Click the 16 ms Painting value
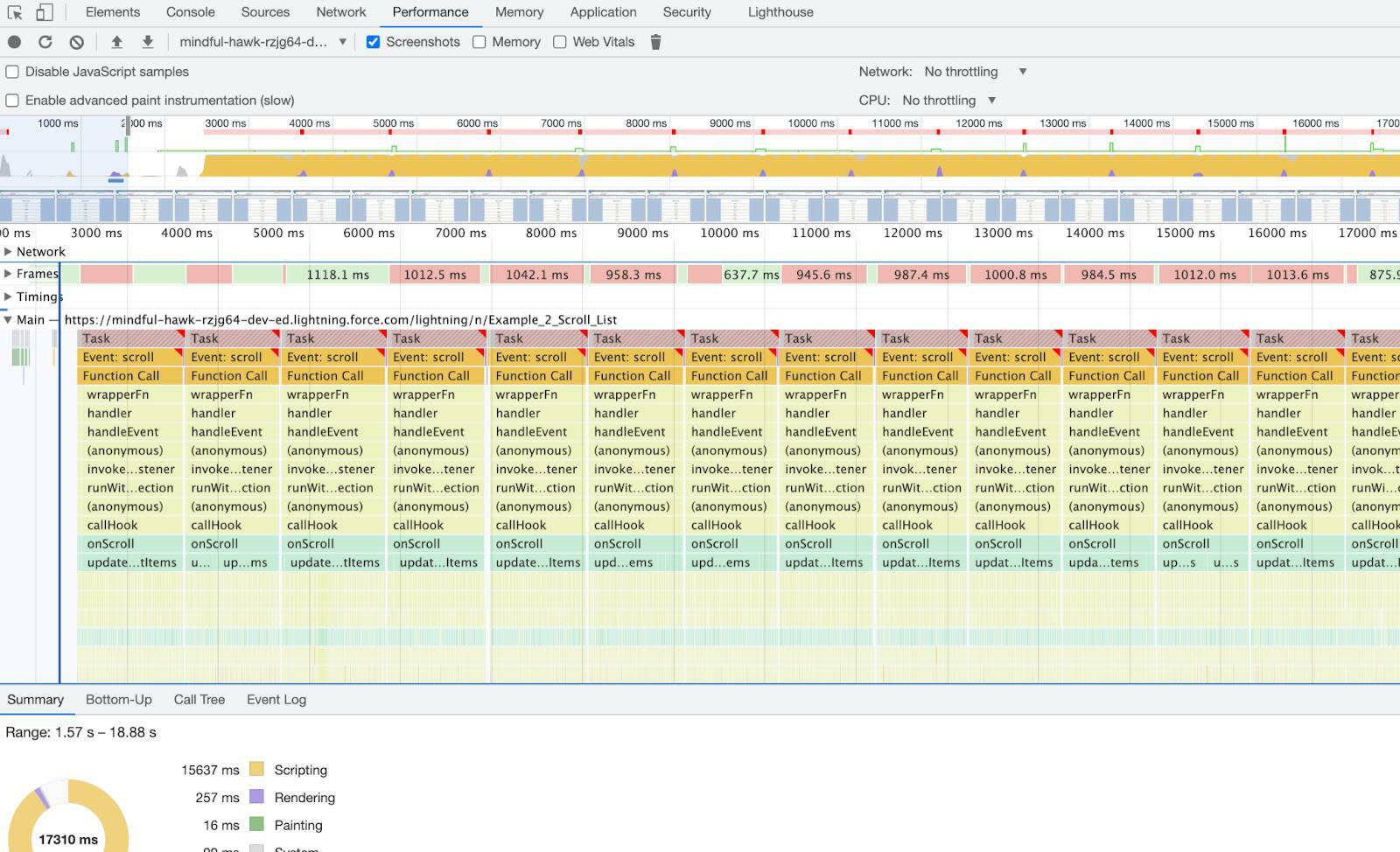Image resolution: width=1400 pixels, height=852 pixels. tap(221, 825)
